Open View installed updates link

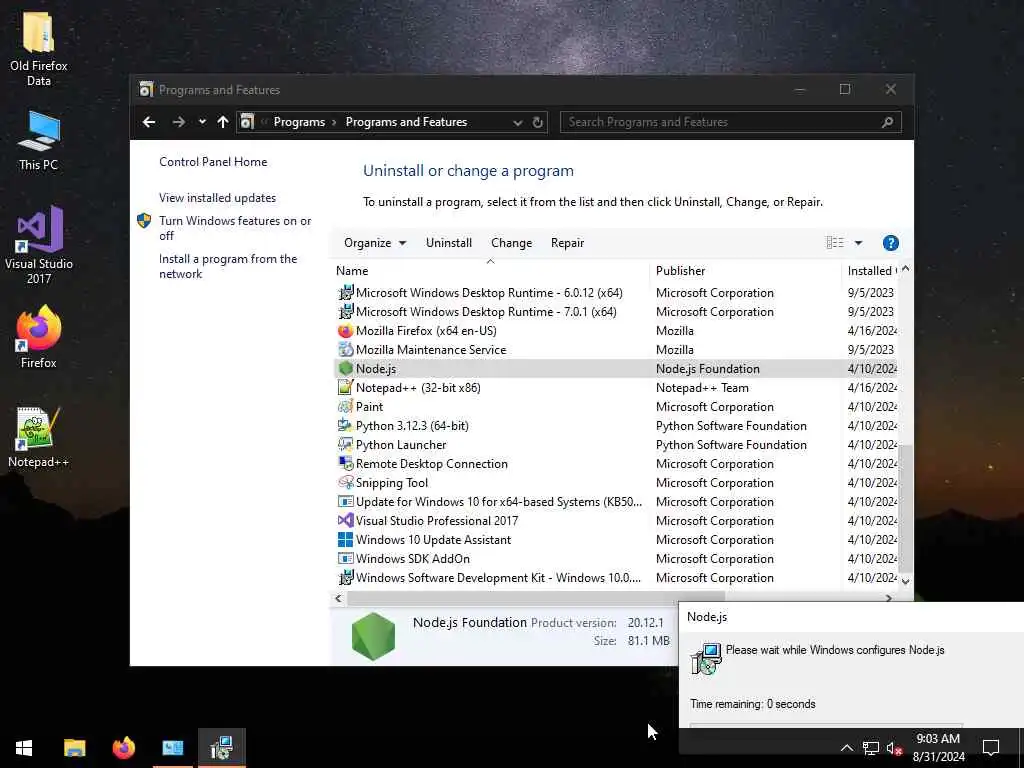click(x=217, y=198)
